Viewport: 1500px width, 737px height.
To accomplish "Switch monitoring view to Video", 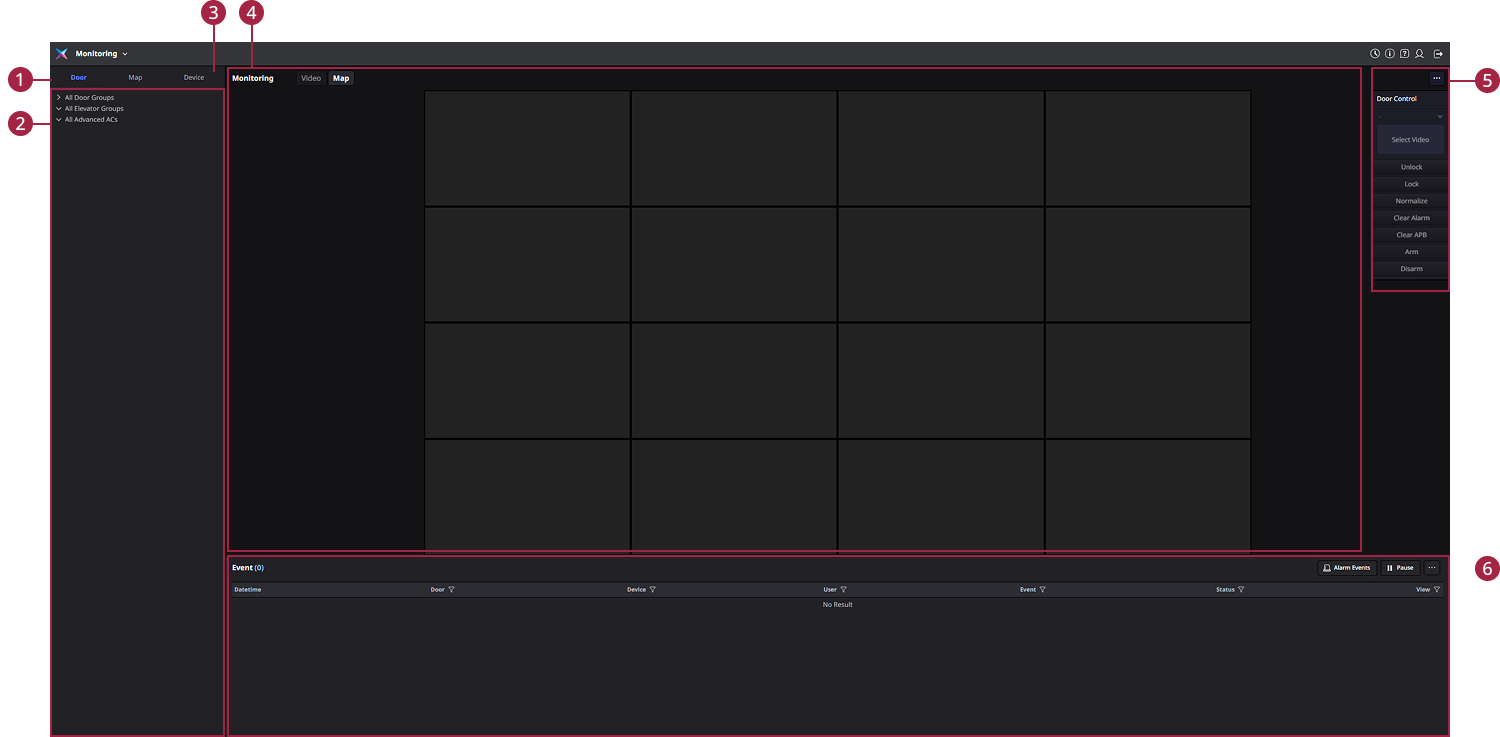I will tap(311, 78).
